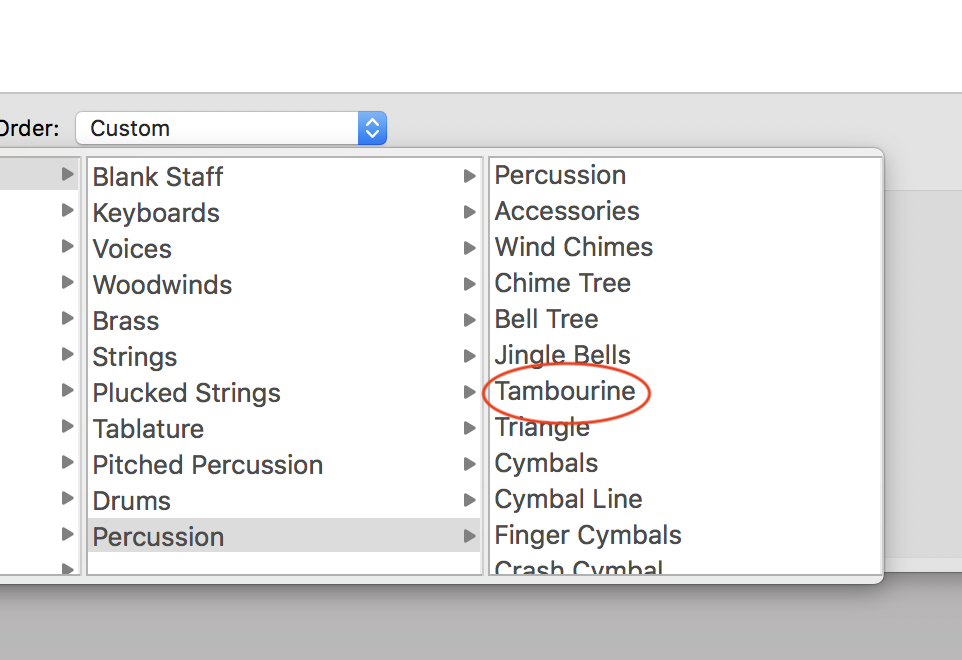Expand the Pitched Percussion submenu arrow

tap(470, 465)
